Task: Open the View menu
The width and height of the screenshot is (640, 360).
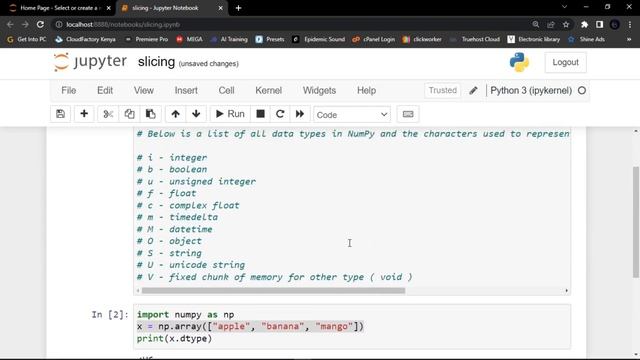Action: click(144, 90)
